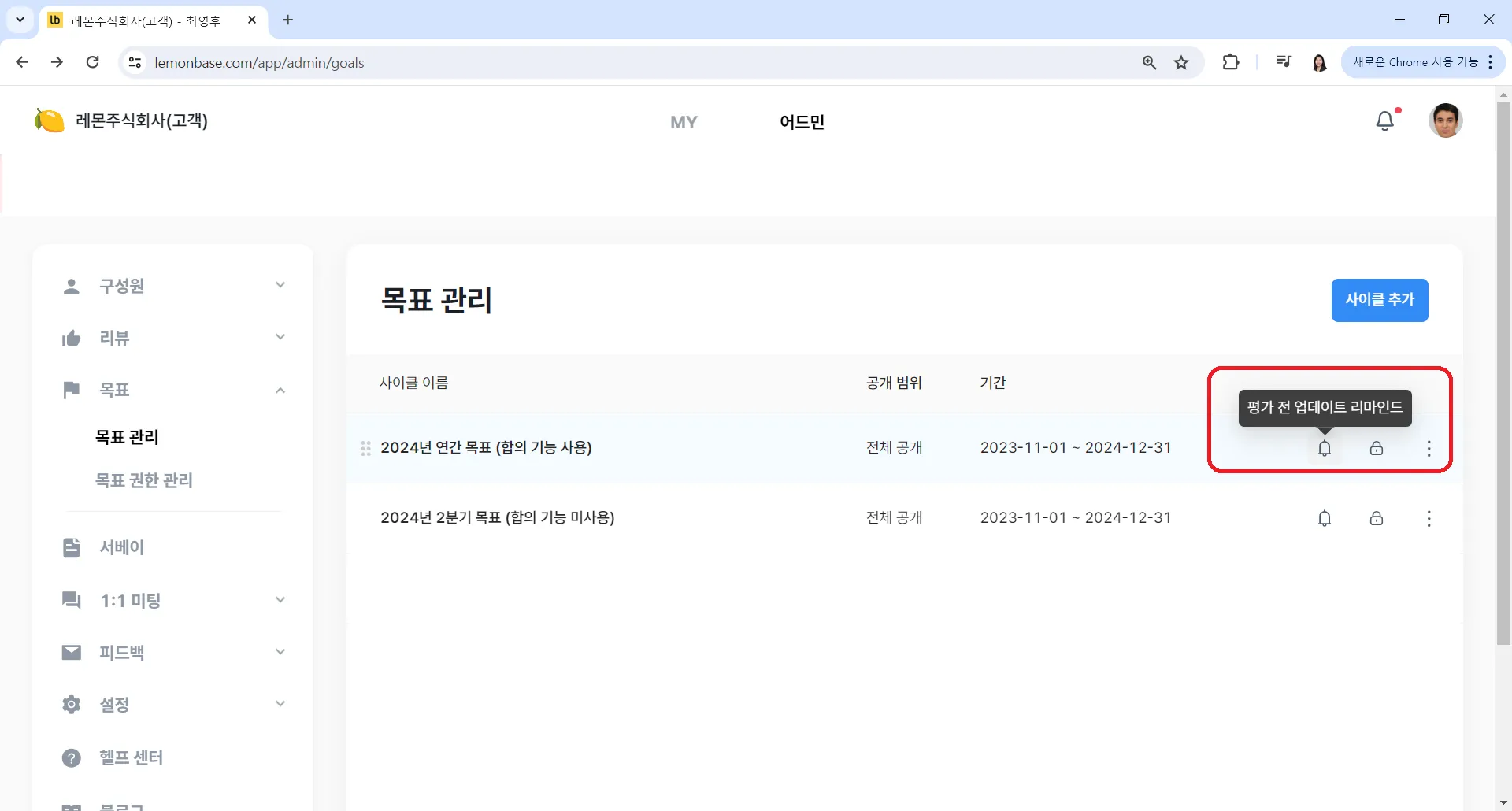Click the 피드백 envelope icon in sidebar
Image resolution: width=1512 pixels, height=811 pixels.
pyautogui.click(x=72, y=652)
